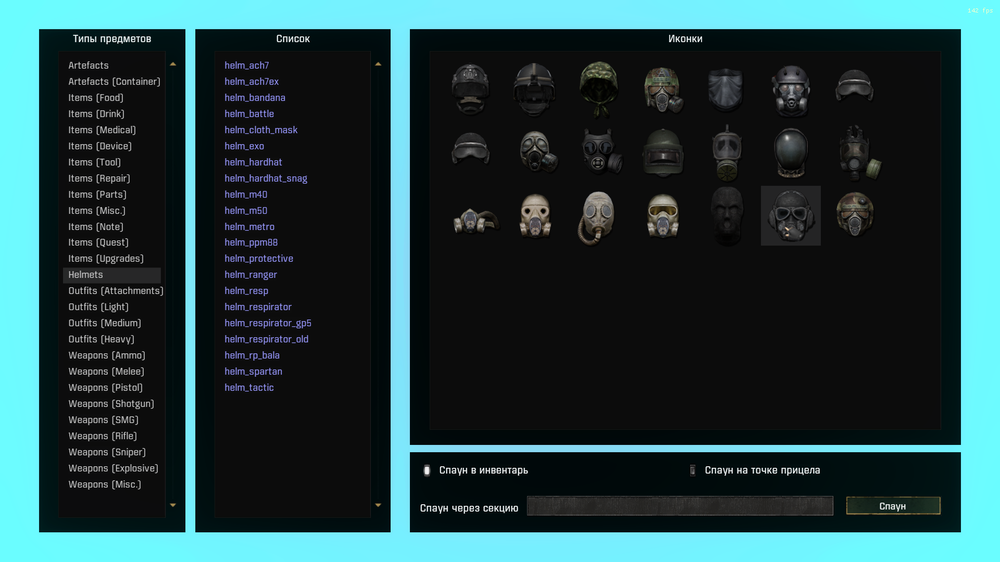Switch to Weapons (Sniper) category
Image resolution: width=1000 pixels, height=562 pixels.
tap(107, 452)
